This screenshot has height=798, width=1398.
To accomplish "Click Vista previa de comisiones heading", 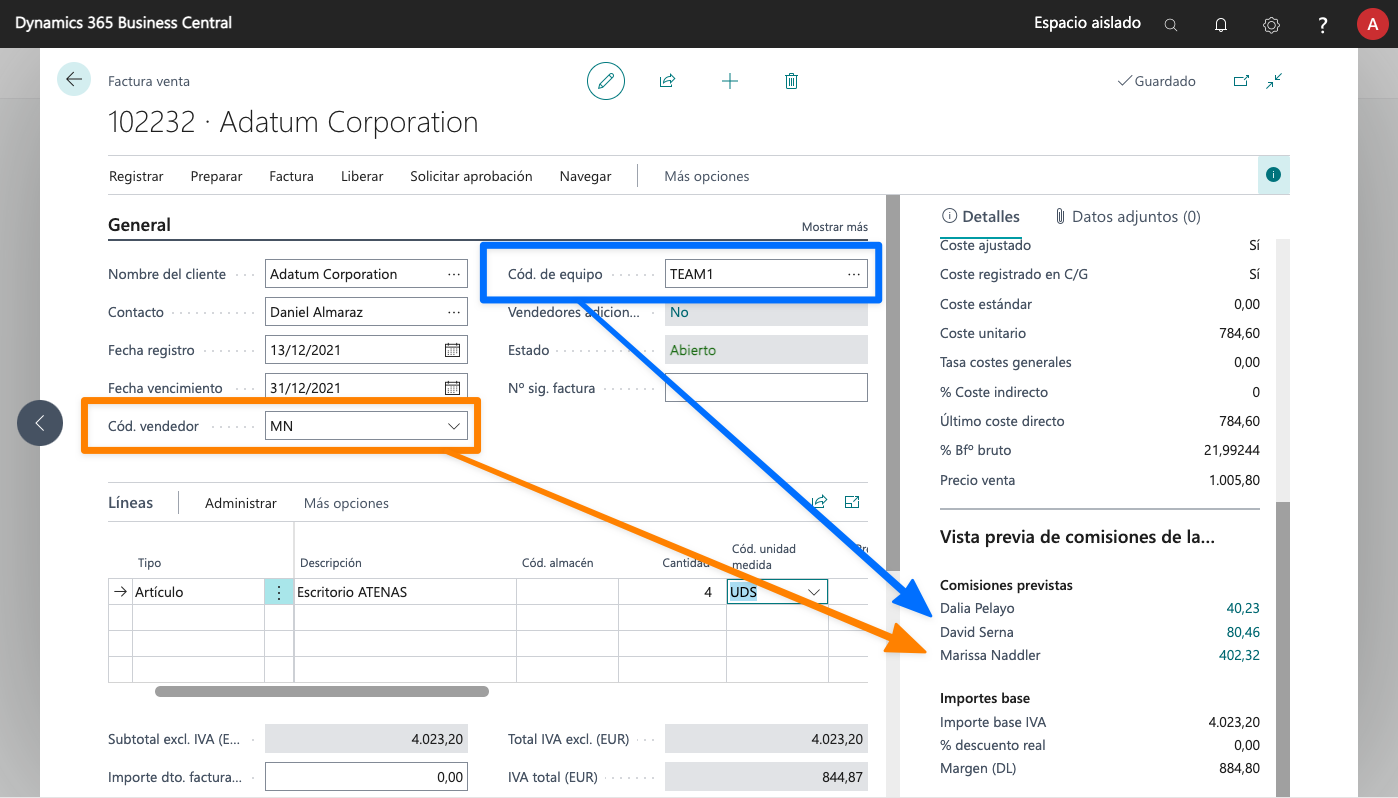I will [x=1078, y=538].
